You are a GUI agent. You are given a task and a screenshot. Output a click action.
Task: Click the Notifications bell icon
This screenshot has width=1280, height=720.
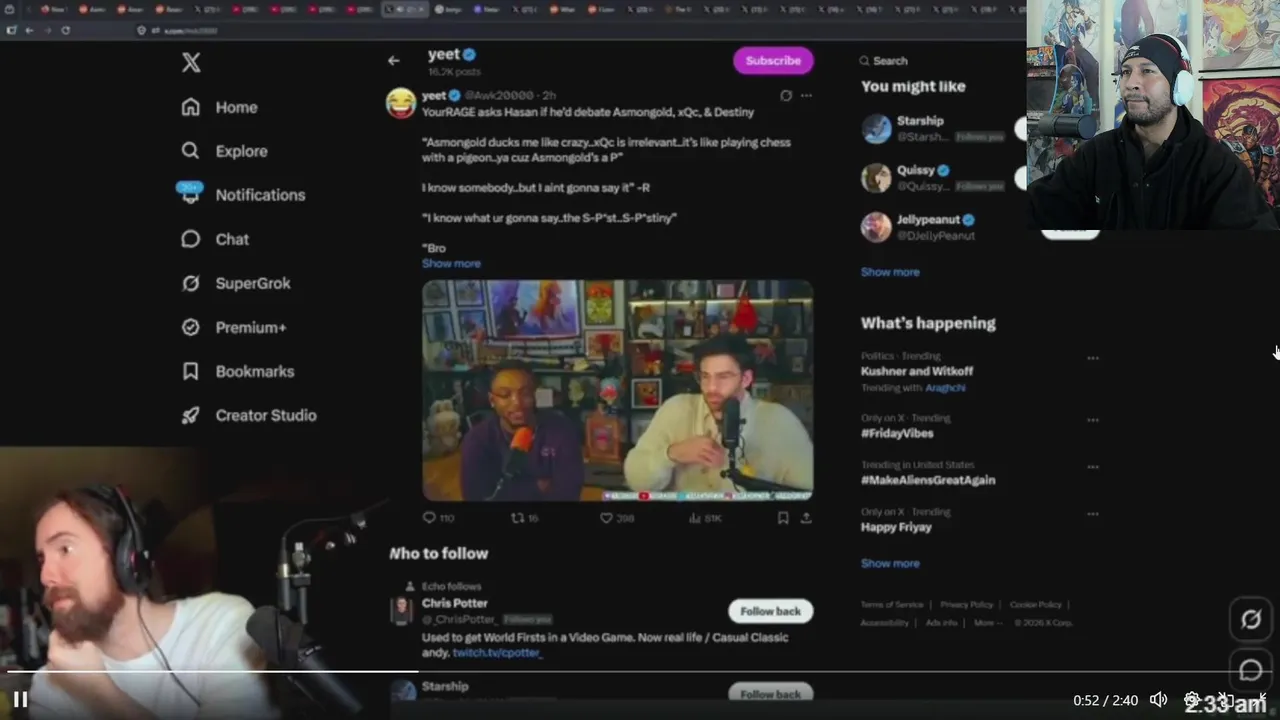(190, 194)
